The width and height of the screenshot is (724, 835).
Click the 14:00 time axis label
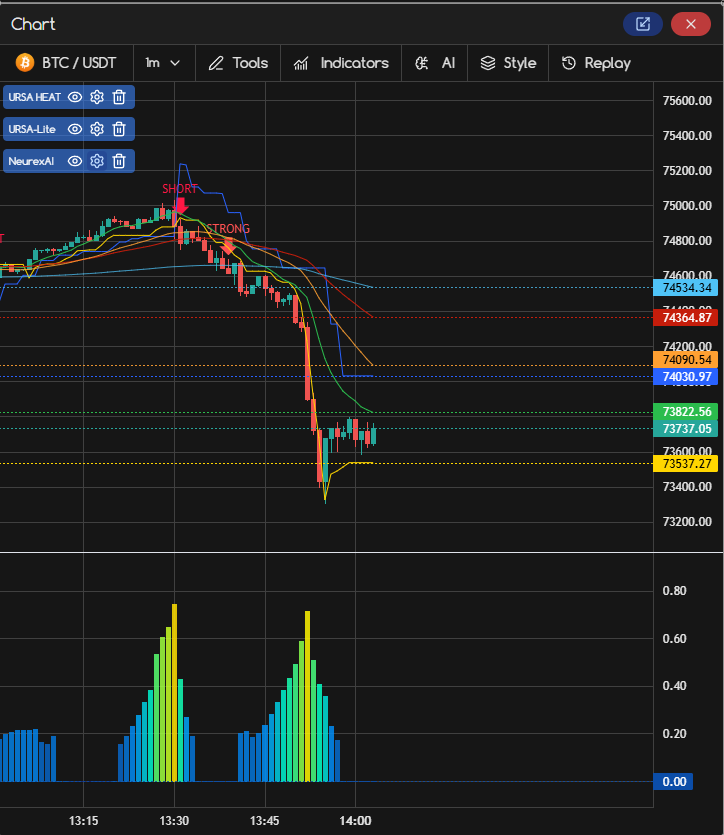point(355,820)
